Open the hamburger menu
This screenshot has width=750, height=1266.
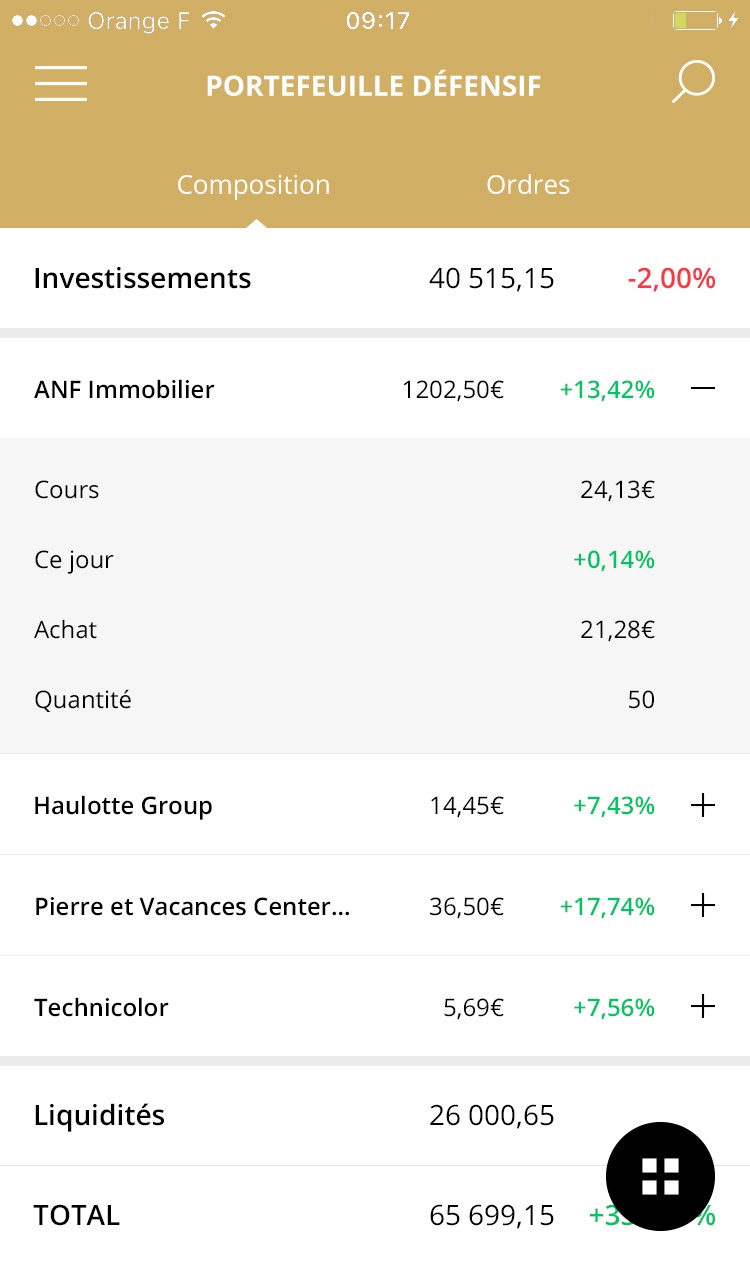point(61,84)
